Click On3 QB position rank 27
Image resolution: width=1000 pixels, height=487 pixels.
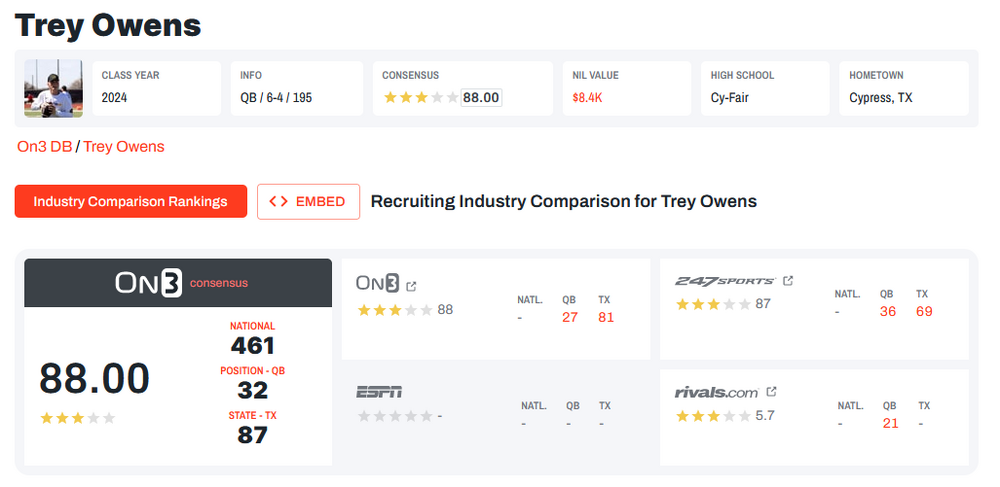coord(570,318)
